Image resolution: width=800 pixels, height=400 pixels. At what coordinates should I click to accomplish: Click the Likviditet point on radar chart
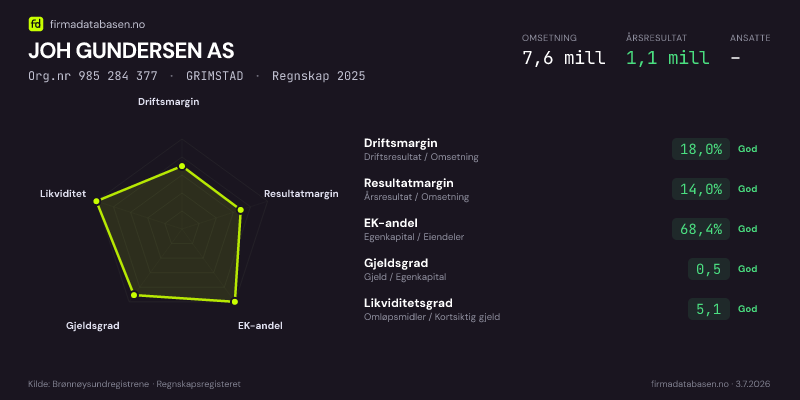(x=96, y=202)
